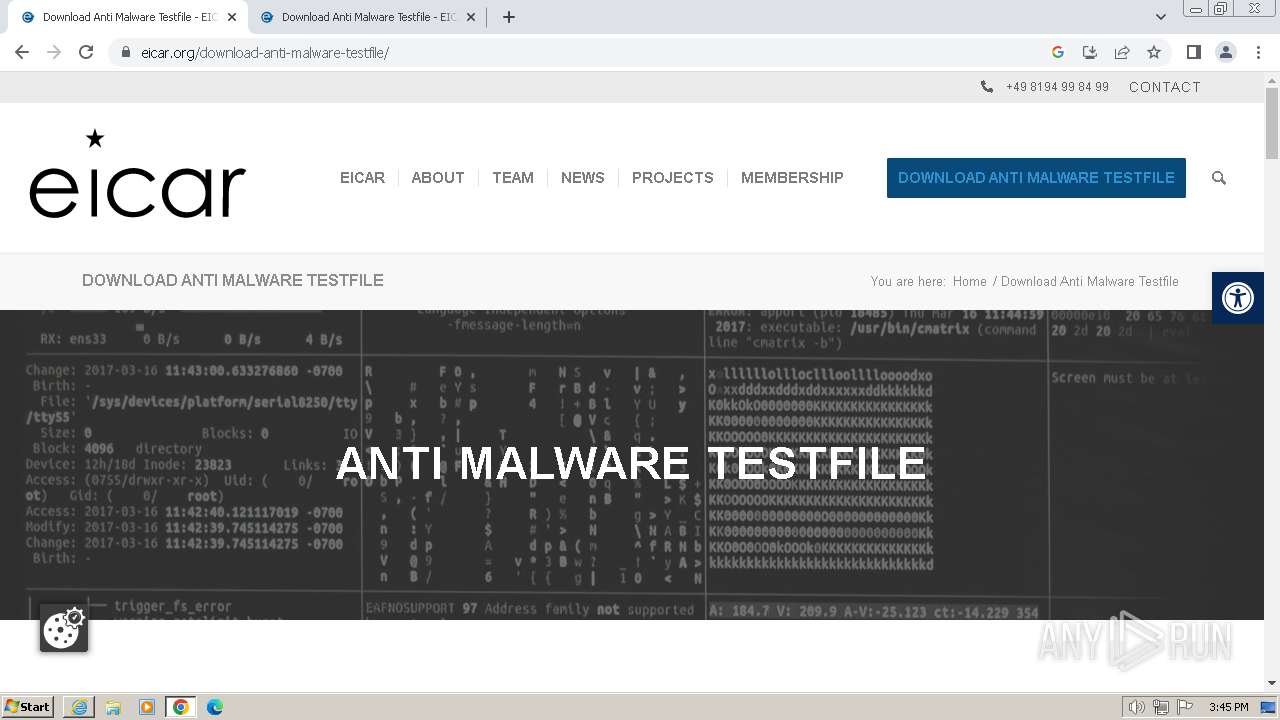1280x720 pixels.
Task: Open the NEWS menu item
Action: click(x=583, y=178)
